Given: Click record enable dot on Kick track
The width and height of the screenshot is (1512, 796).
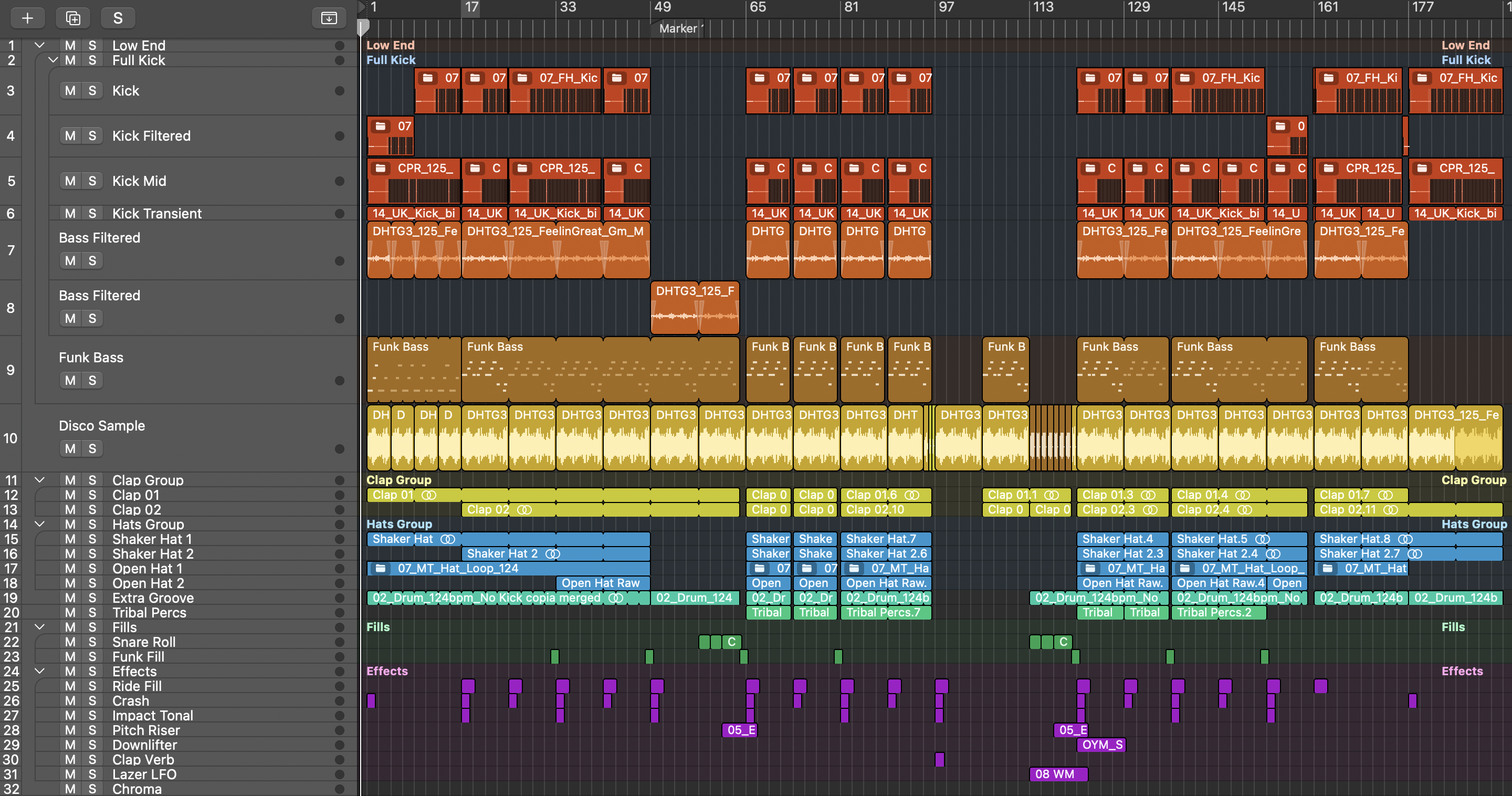Looking at the screenshot, I should coord(339,91).
